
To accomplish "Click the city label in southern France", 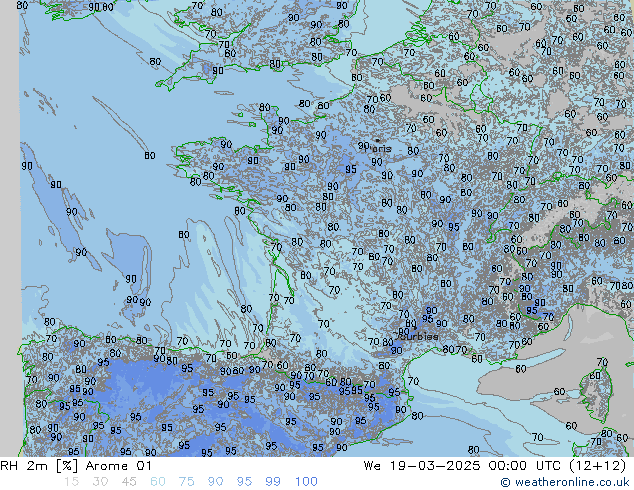I will coord(418,336).
